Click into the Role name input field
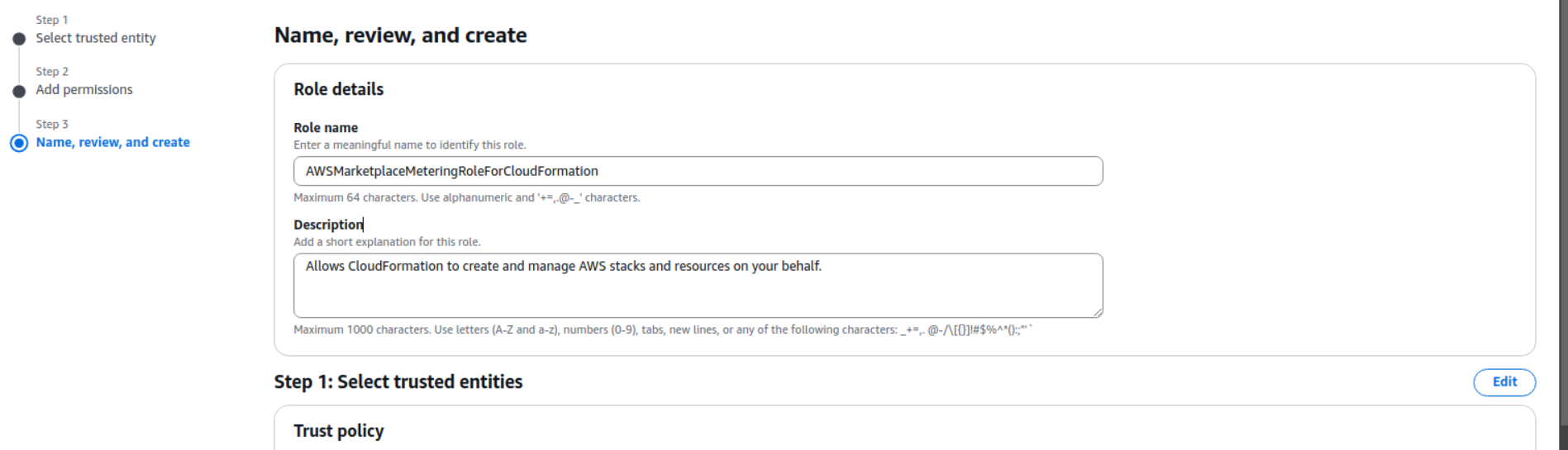 click(x=697, y=171)
